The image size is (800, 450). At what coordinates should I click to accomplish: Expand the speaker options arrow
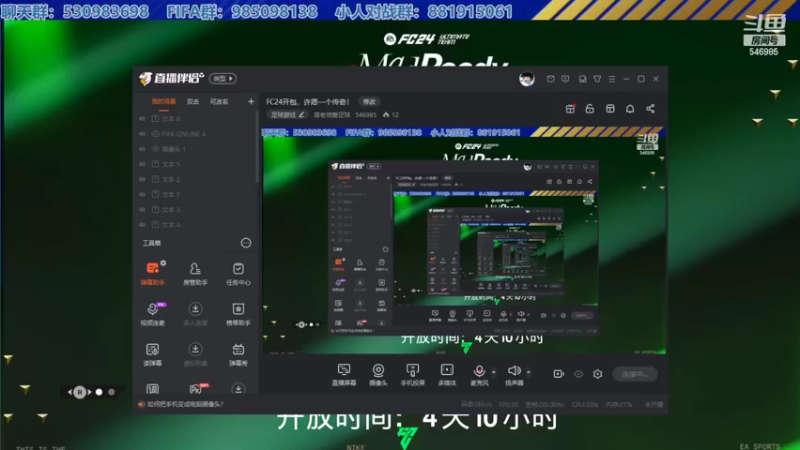(x=528, y=371)
